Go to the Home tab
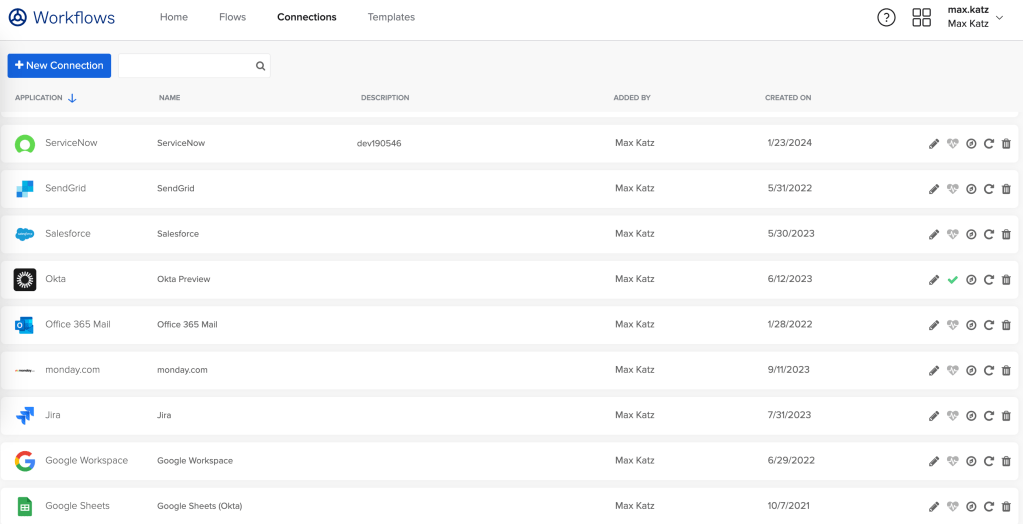 click(x=174, y=17)
